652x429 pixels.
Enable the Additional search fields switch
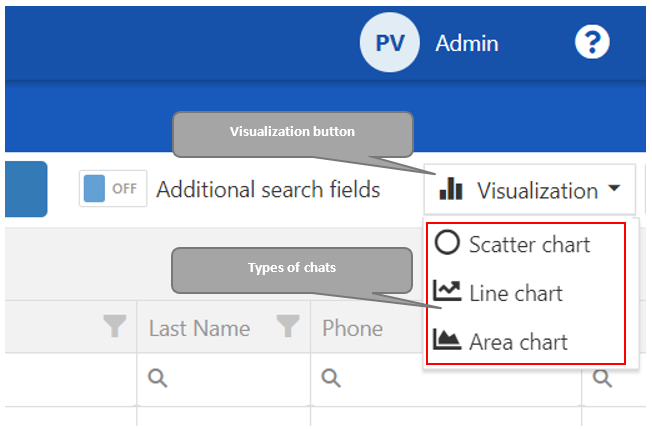[x=113, y=189]
